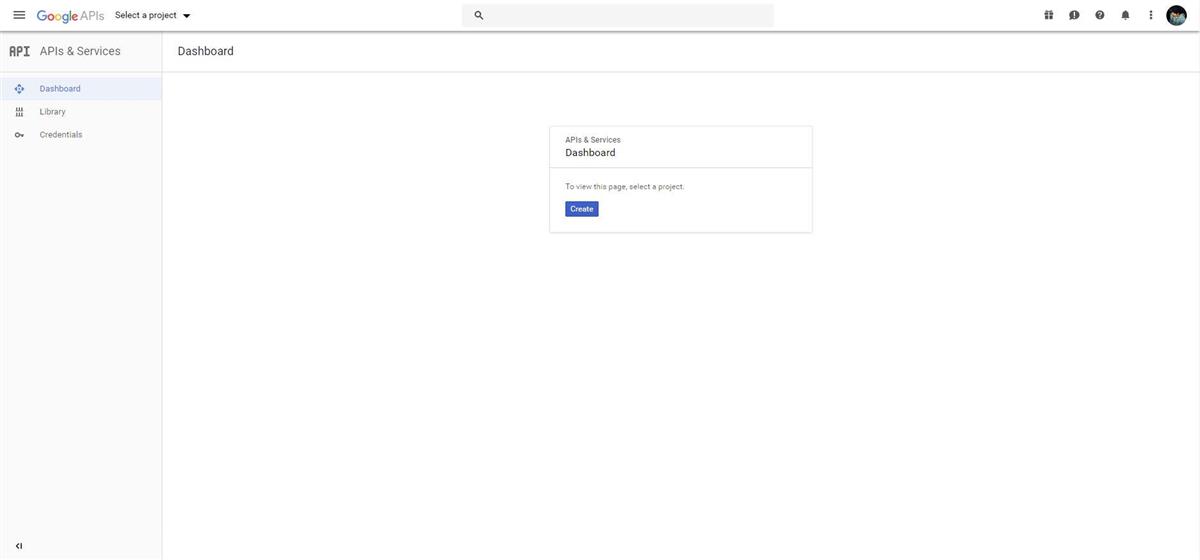The image size is (1200, 560).
Task: Open the help question mark icon
Action: coord(1100,15)
